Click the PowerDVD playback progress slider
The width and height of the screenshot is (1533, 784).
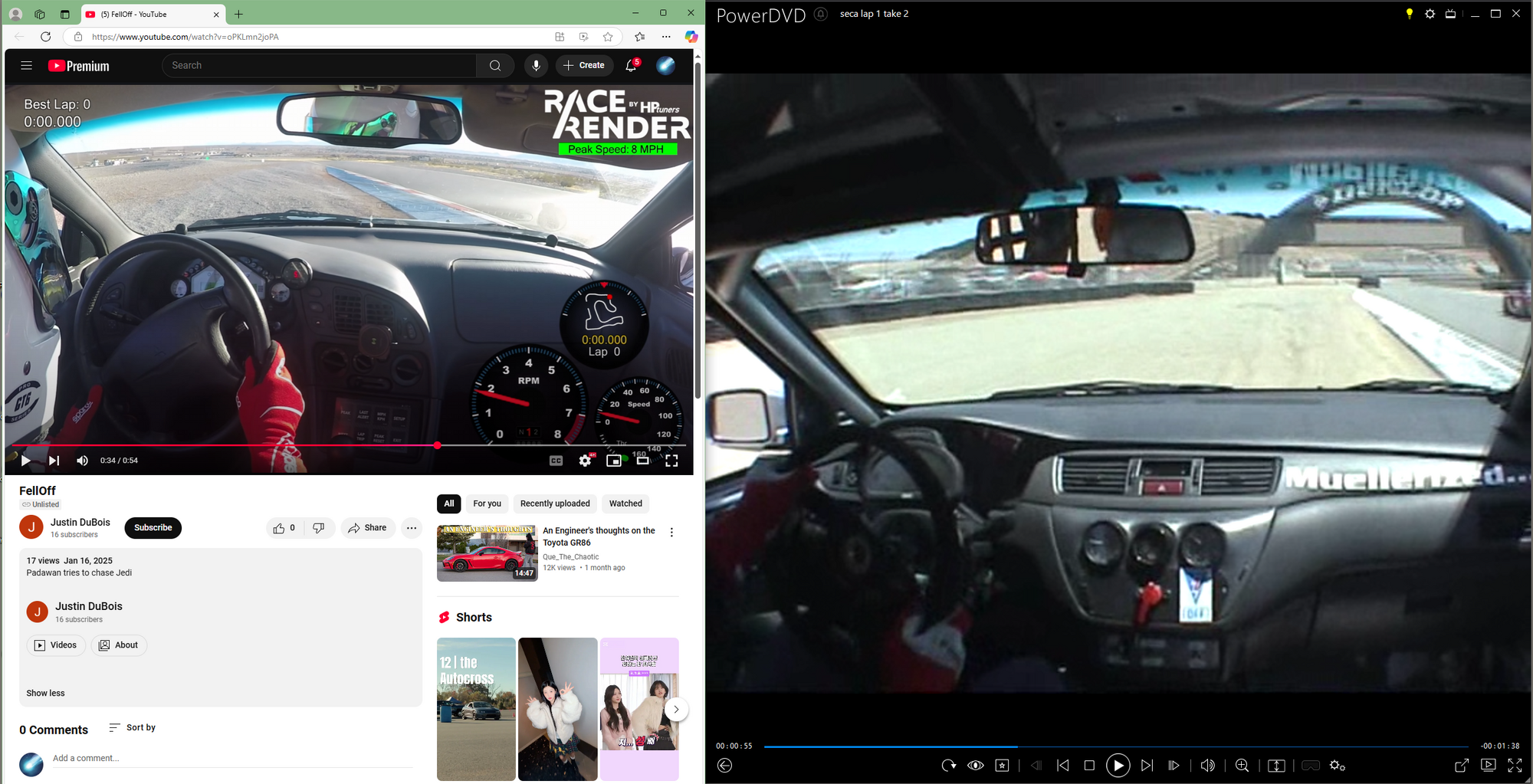(x=1116, y=746)
